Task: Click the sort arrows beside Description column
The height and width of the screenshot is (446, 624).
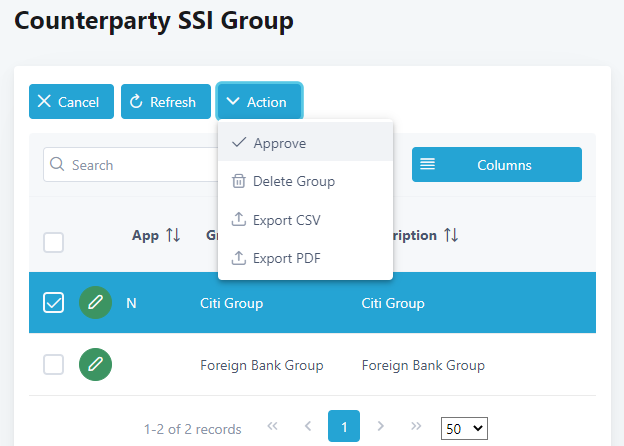Action: point(451,236)
